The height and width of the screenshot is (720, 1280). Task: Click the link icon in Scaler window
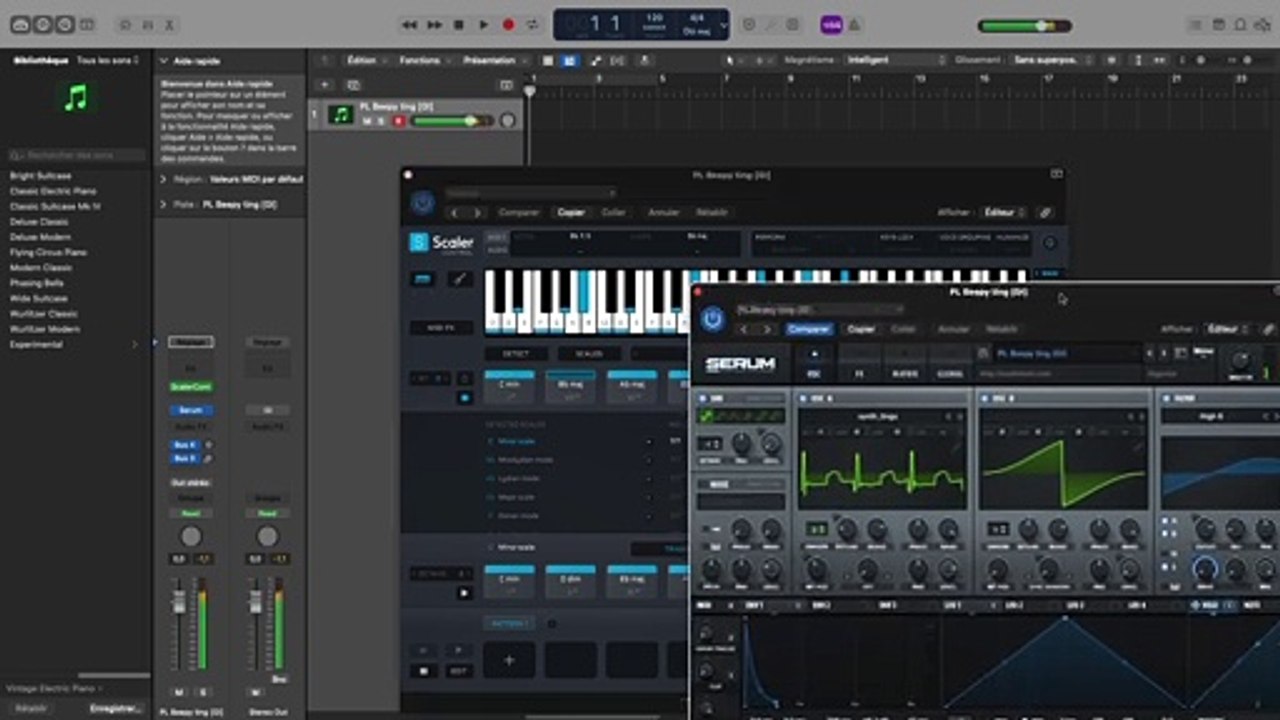(x=1045, y=212)
